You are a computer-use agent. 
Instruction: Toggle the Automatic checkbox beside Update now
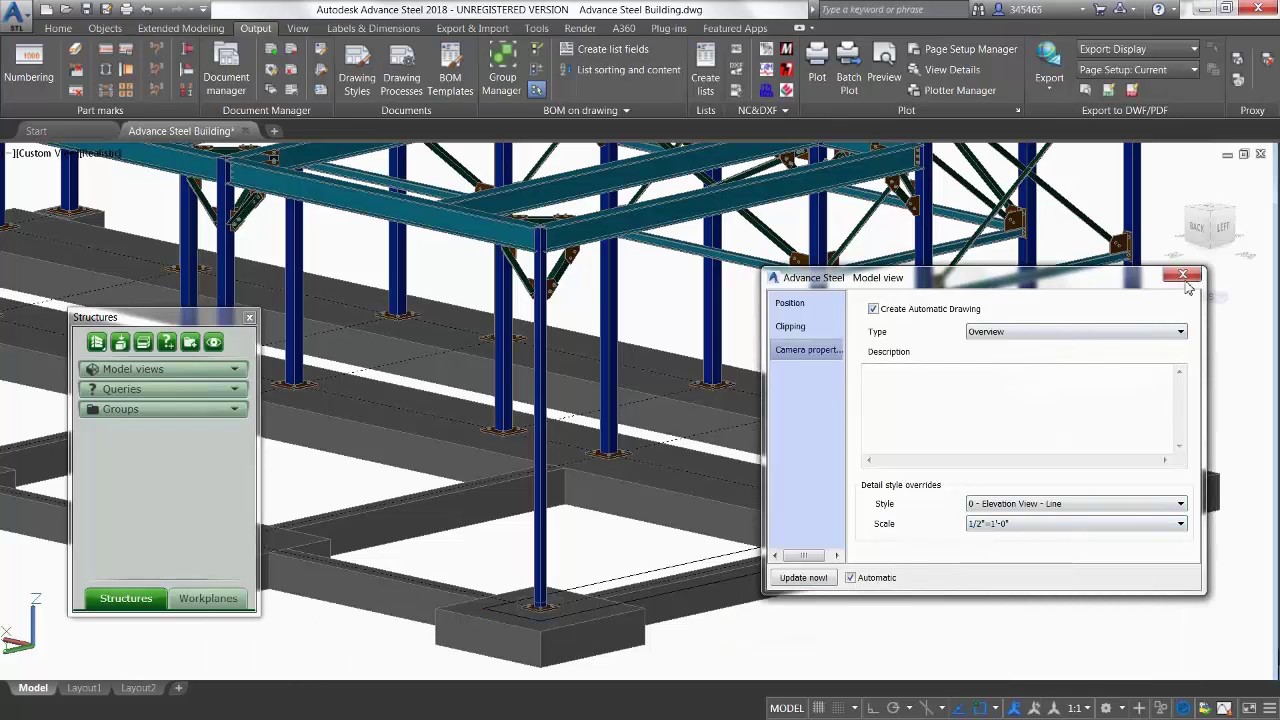pos(850,578)
